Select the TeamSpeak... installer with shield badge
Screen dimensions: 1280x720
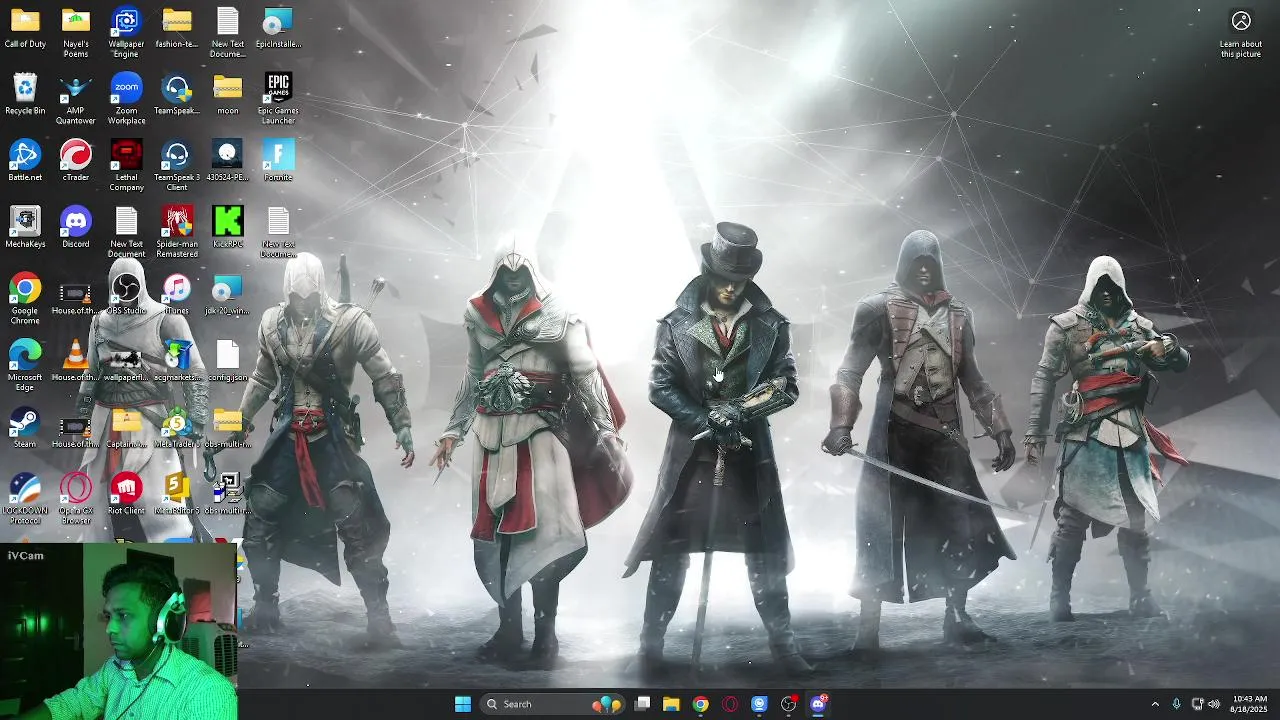pyautogui.click(x=177, y=95)
